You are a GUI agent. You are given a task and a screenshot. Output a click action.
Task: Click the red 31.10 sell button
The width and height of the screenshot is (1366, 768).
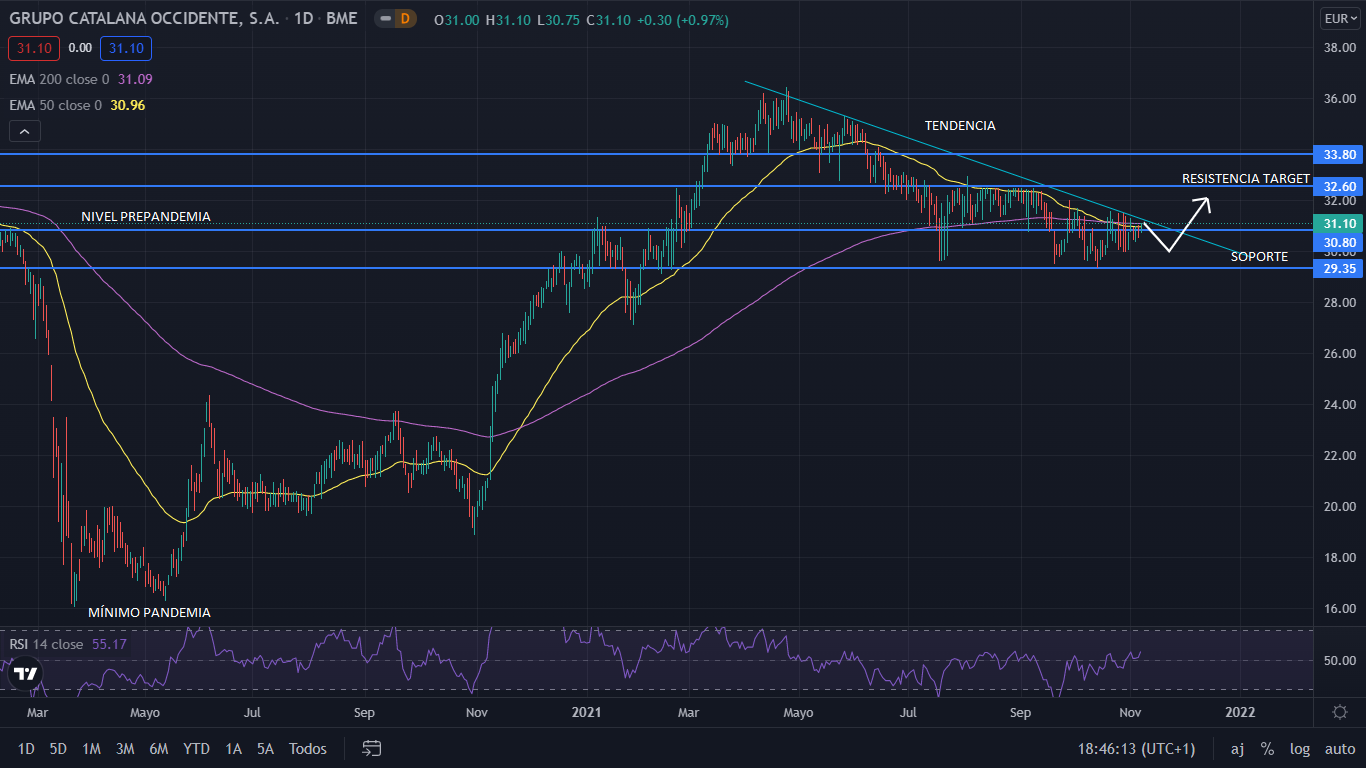(x=35, y=48)
